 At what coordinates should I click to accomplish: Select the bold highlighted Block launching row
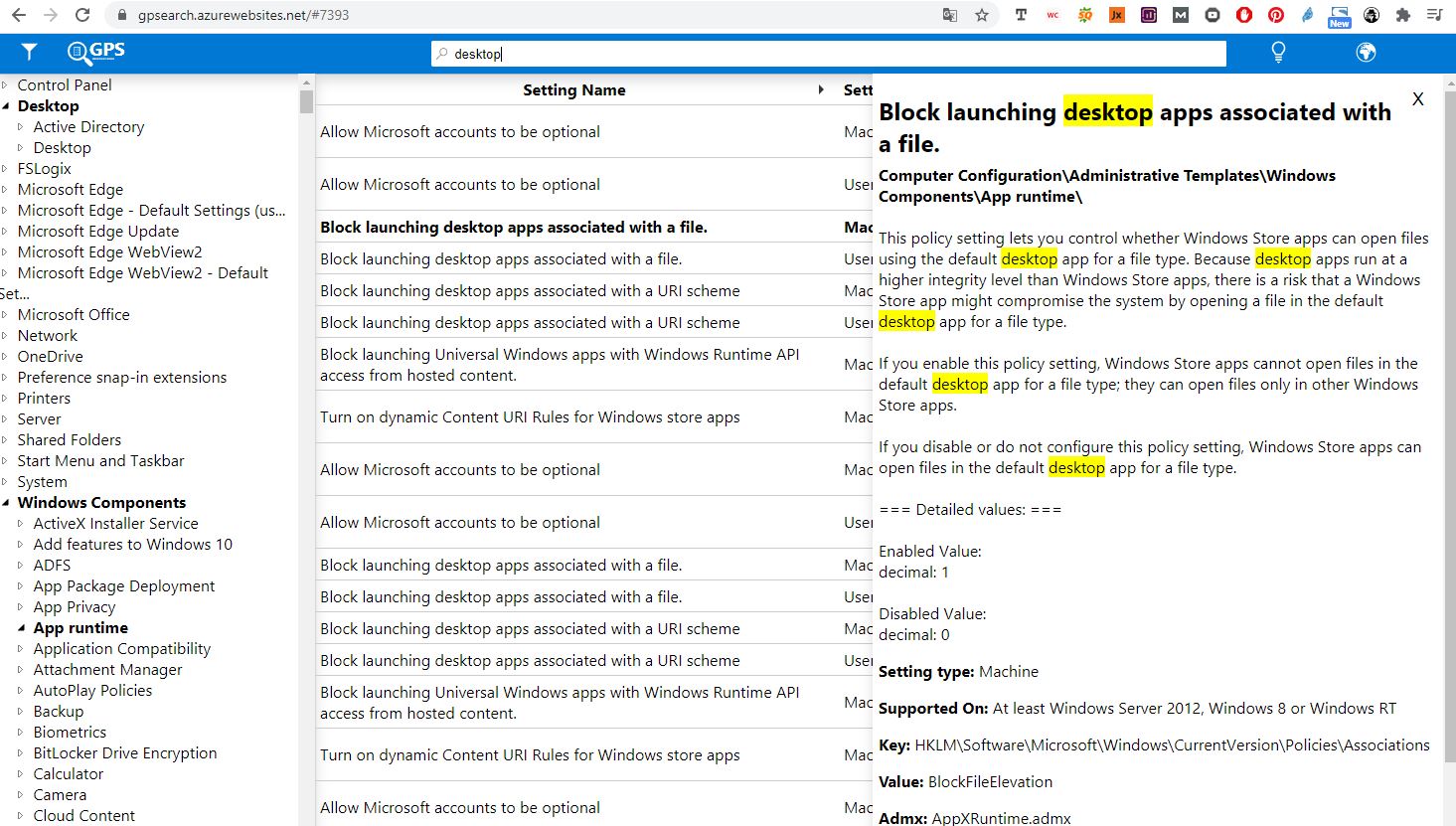click(x=594, y=228)
